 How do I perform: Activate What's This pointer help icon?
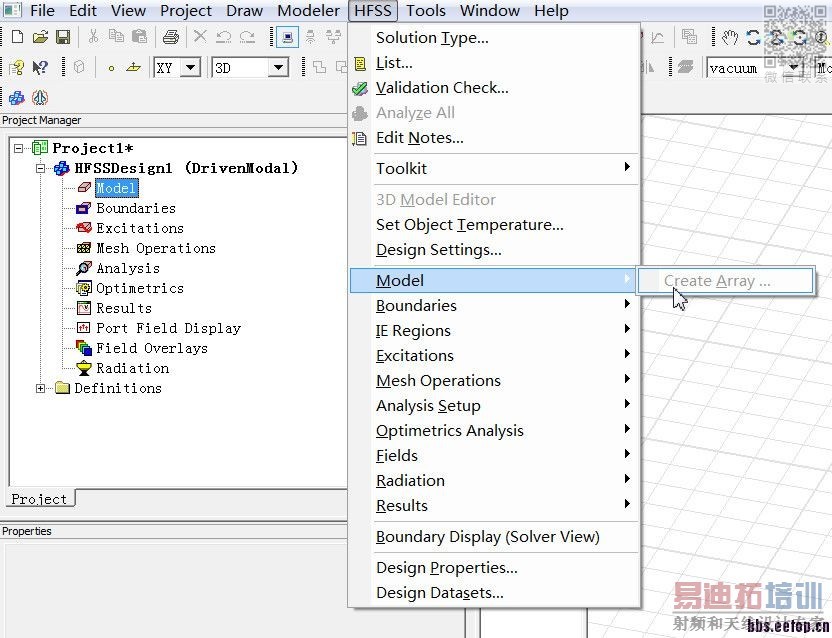[x=40, y=67]
